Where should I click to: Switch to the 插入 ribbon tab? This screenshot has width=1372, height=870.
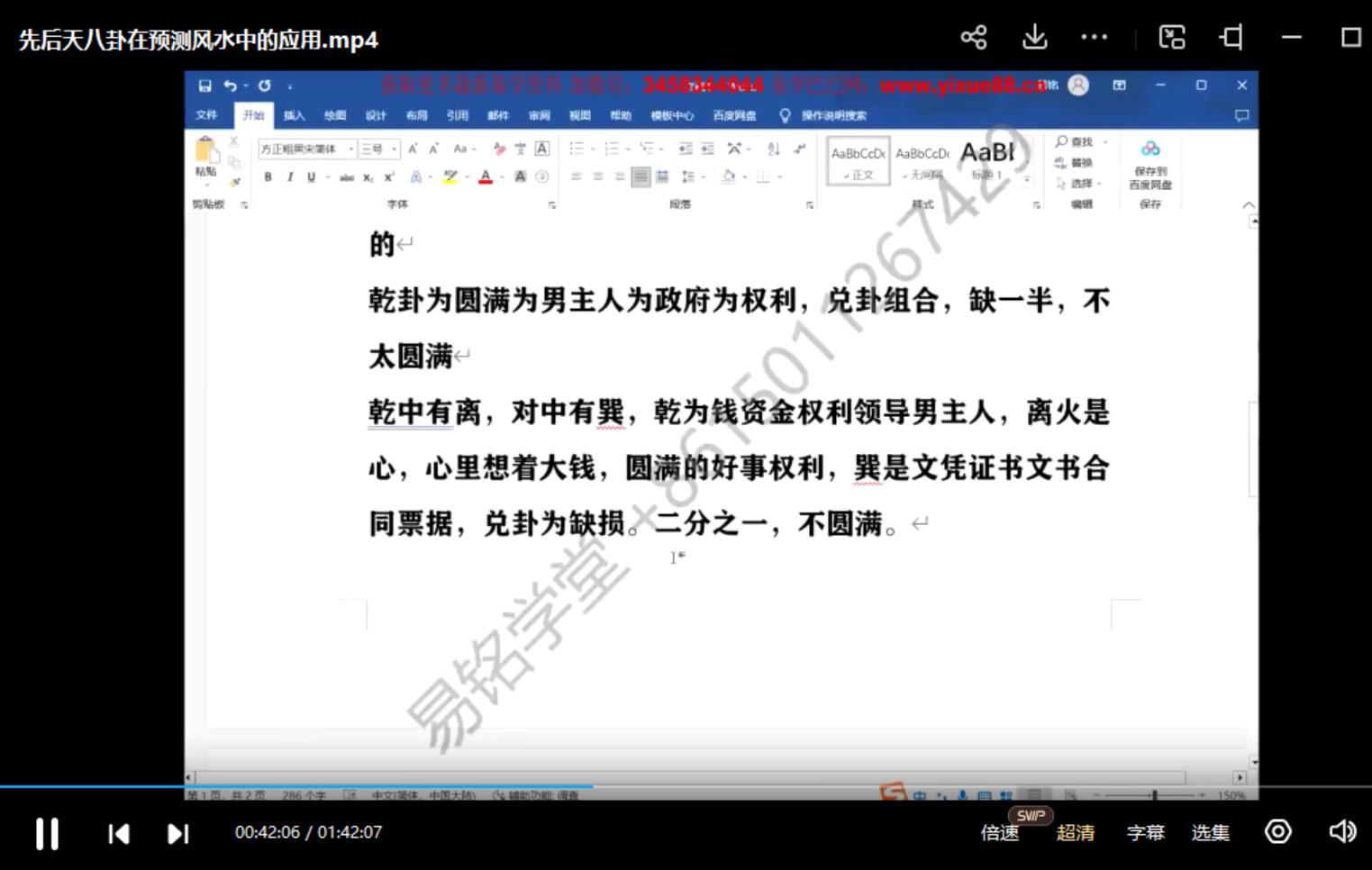tap(295, 115)
